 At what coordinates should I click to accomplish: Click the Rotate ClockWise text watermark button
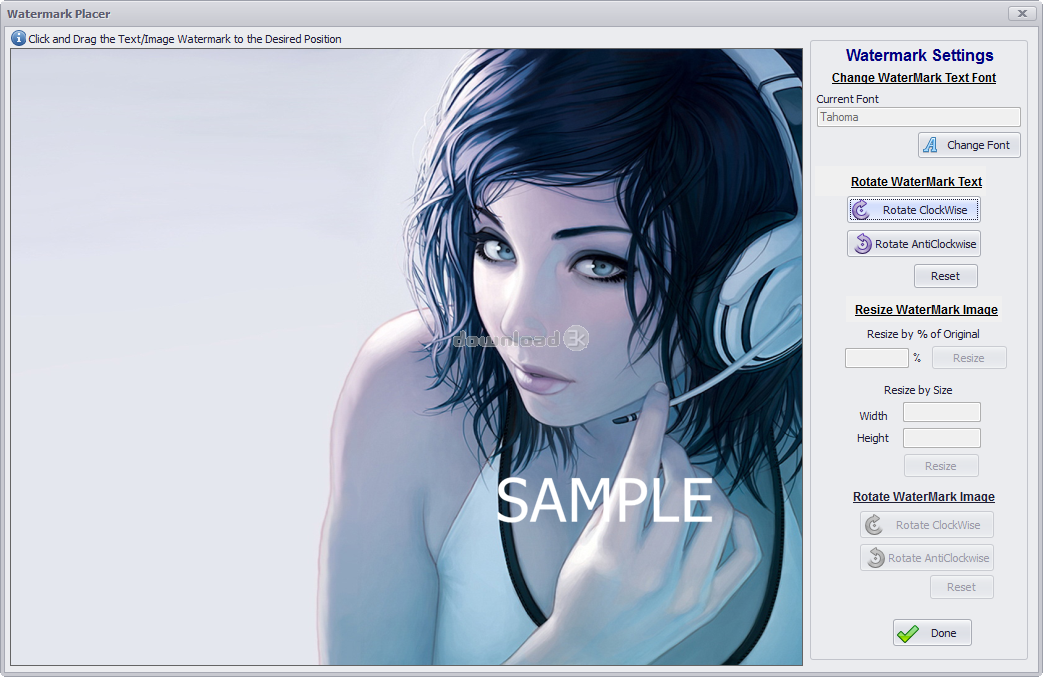(x=913, y=210)
